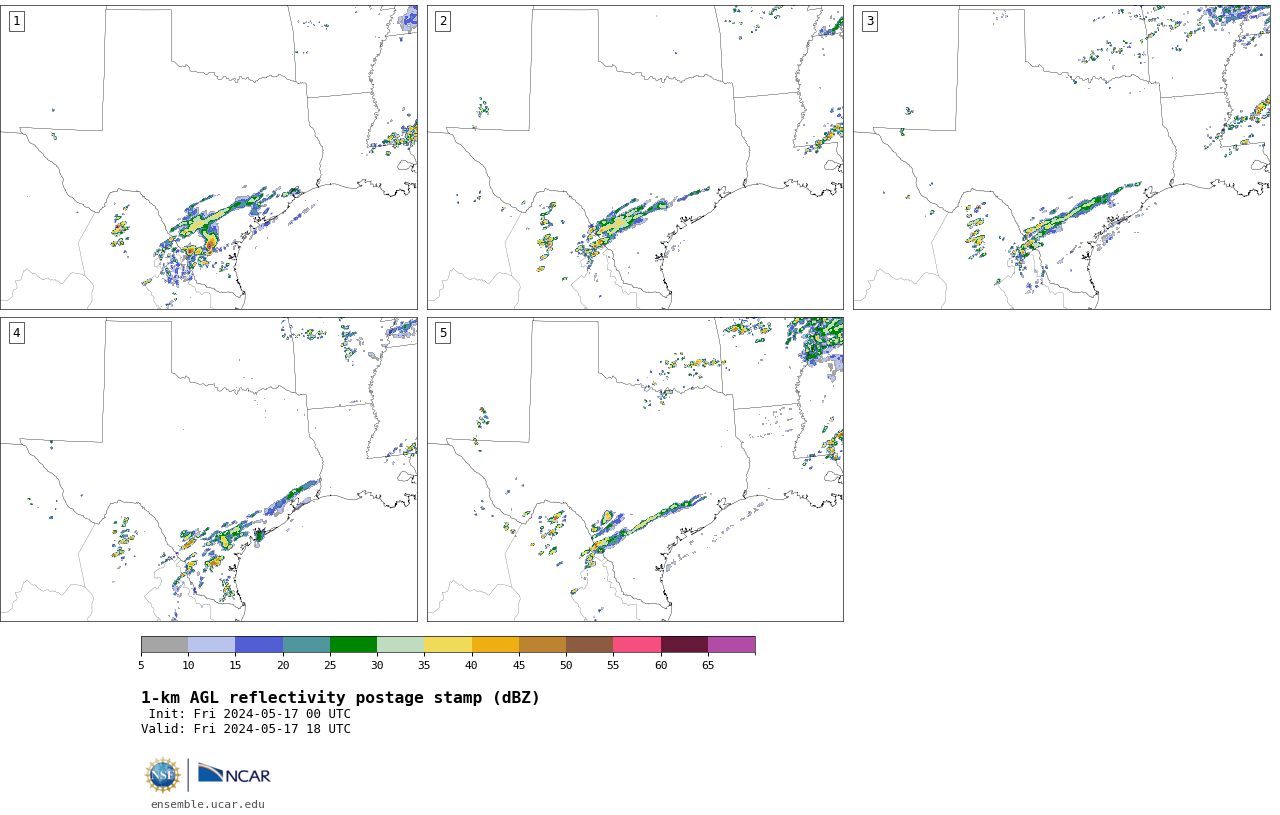Select the maroon 60-65 dBZ swatch
This screenshot has width=1280, height=815.
(x=684, y=645)
